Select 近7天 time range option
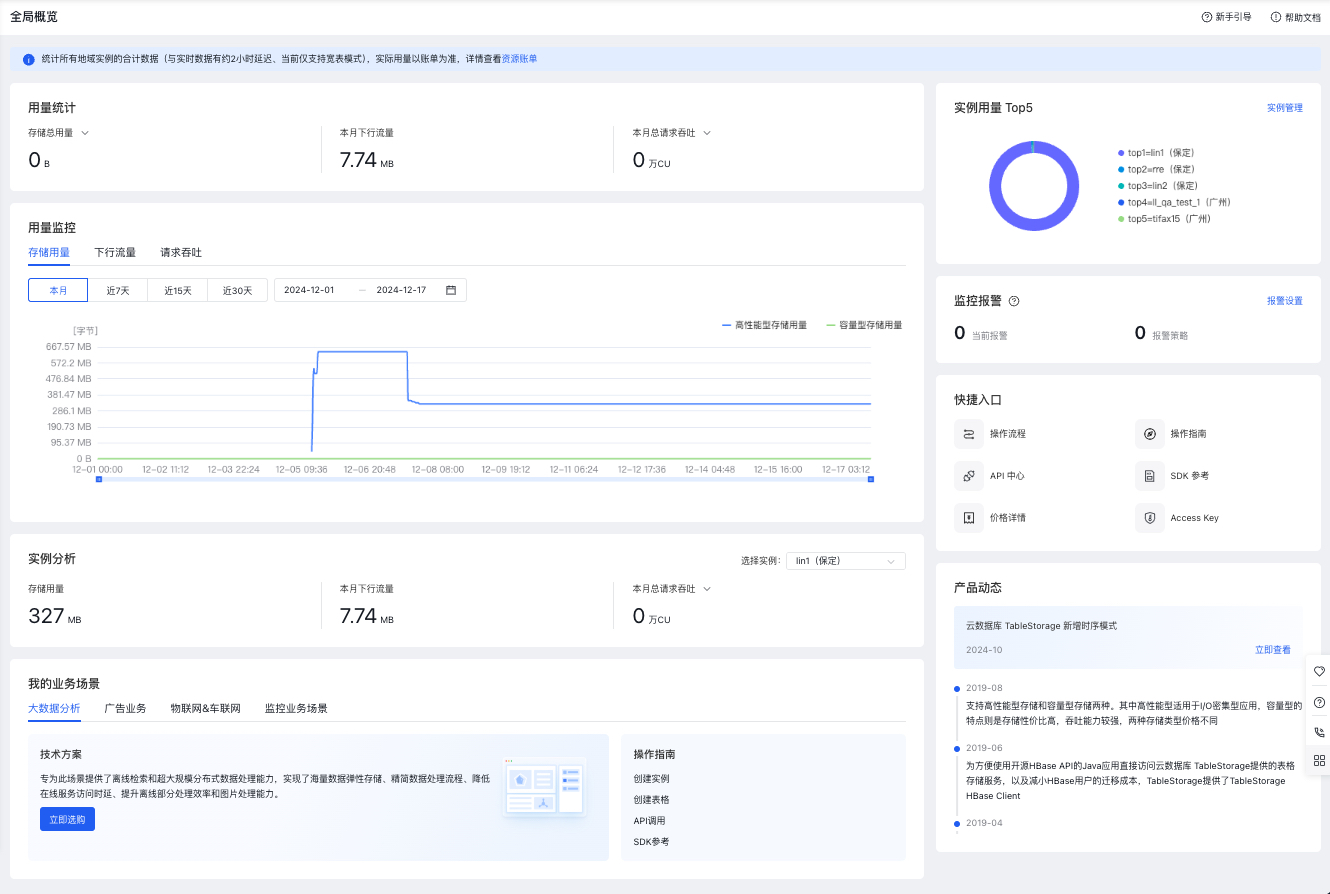The image size is (1330, 894). click(x=118, y=290)
